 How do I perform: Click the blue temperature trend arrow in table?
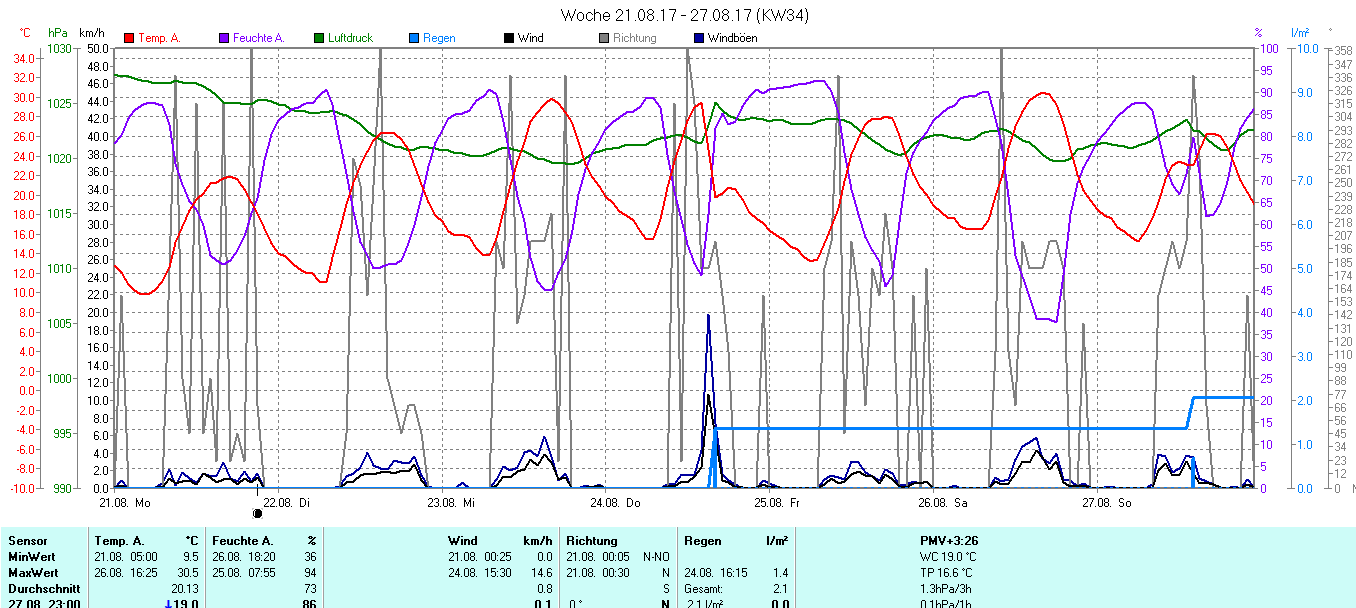coord(168,604)
